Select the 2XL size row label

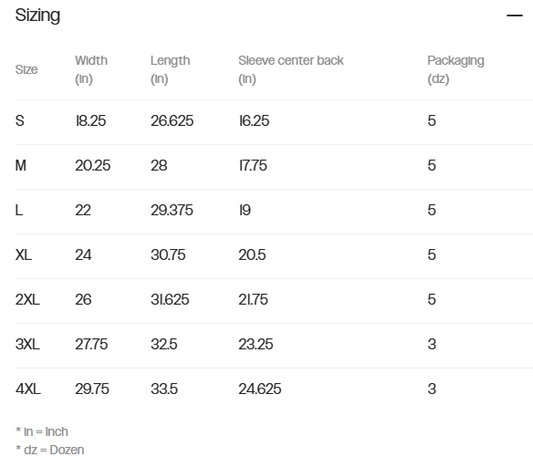click(28, 299)
